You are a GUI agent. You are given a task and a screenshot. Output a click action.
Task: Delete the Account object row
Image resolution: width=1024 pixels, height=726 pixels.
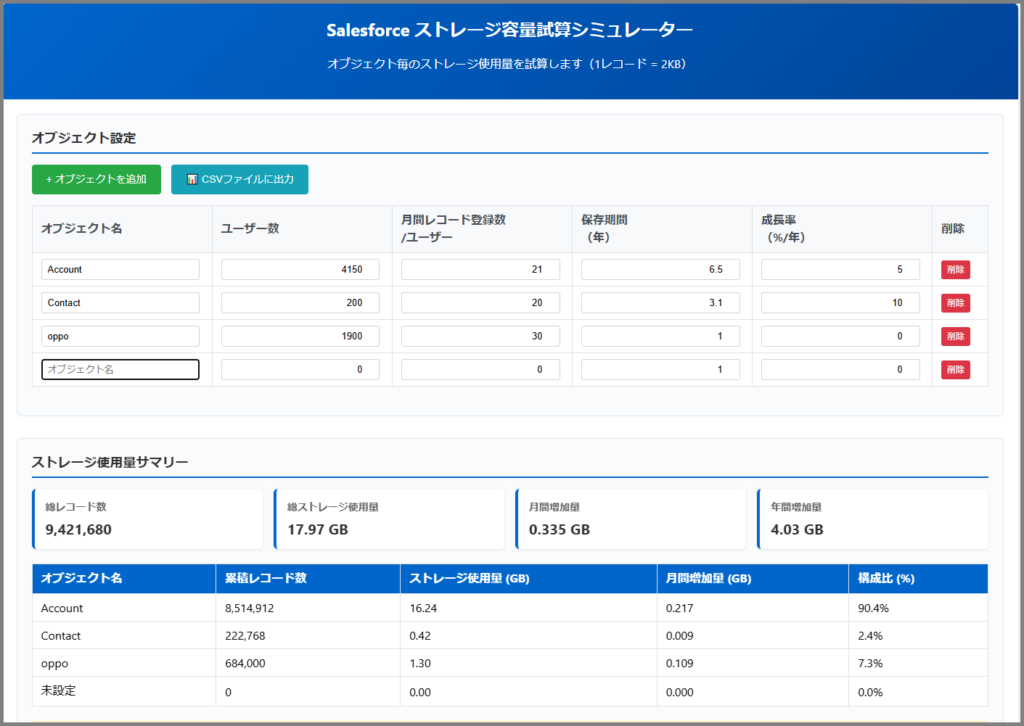tap(954, 270)
